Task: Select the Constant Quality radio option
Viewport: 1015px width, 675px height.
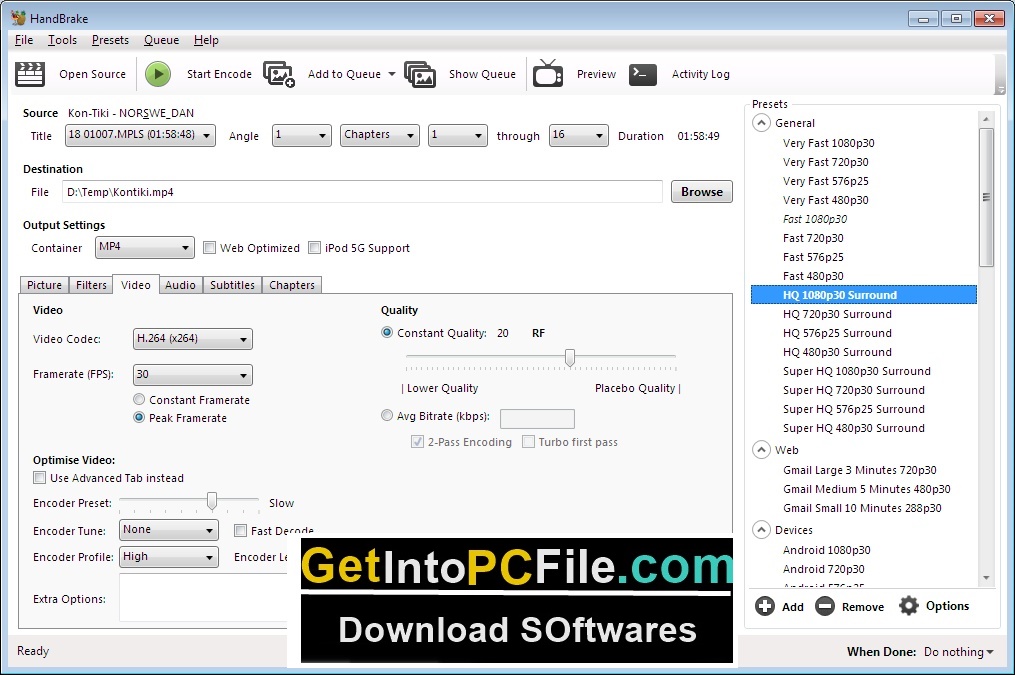Action: click(x=387, y=333)
